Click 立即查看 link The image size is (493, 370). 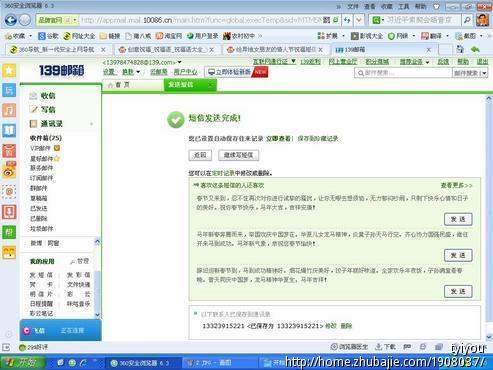click(279, 138)
